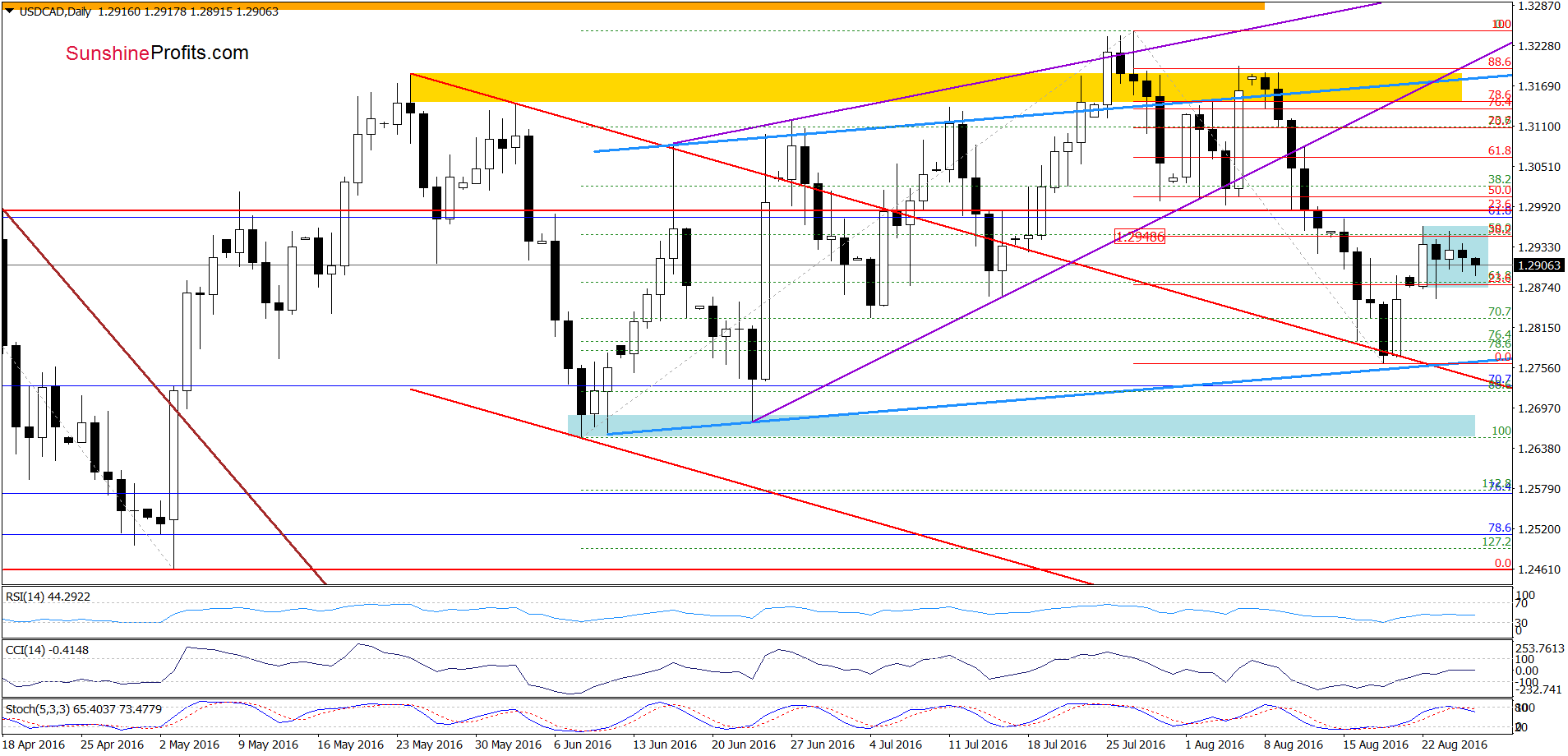Click the 8 Aug 2016 date label
This screenshot has height=756, width=1568.
(1294, 744)
